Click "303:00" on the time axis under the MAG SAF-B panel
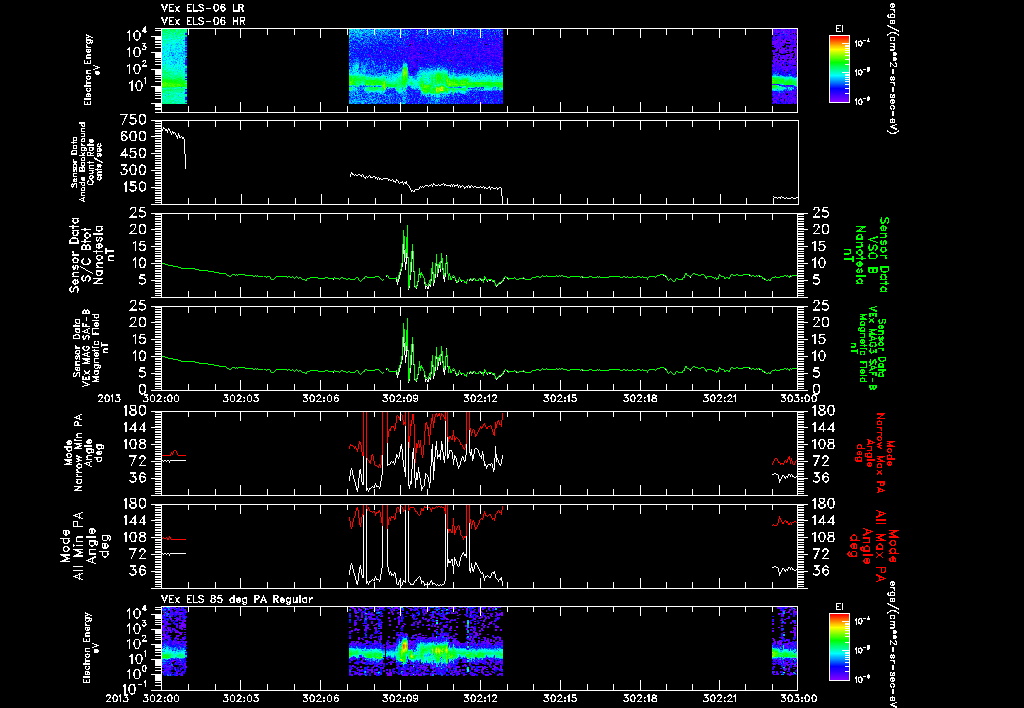This screenshot has width=1024, height=708. tap(798, 398)
